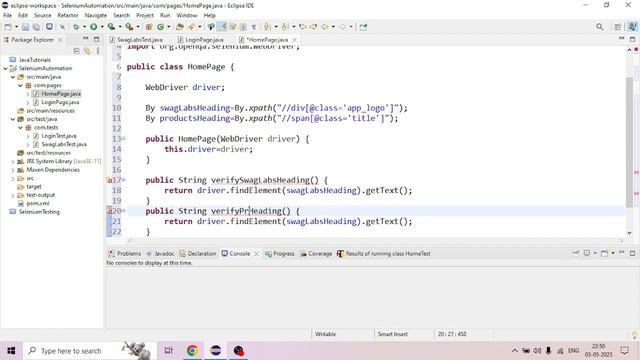
Task: Minimize the Package Explorer panel
Action: point(86,39)
